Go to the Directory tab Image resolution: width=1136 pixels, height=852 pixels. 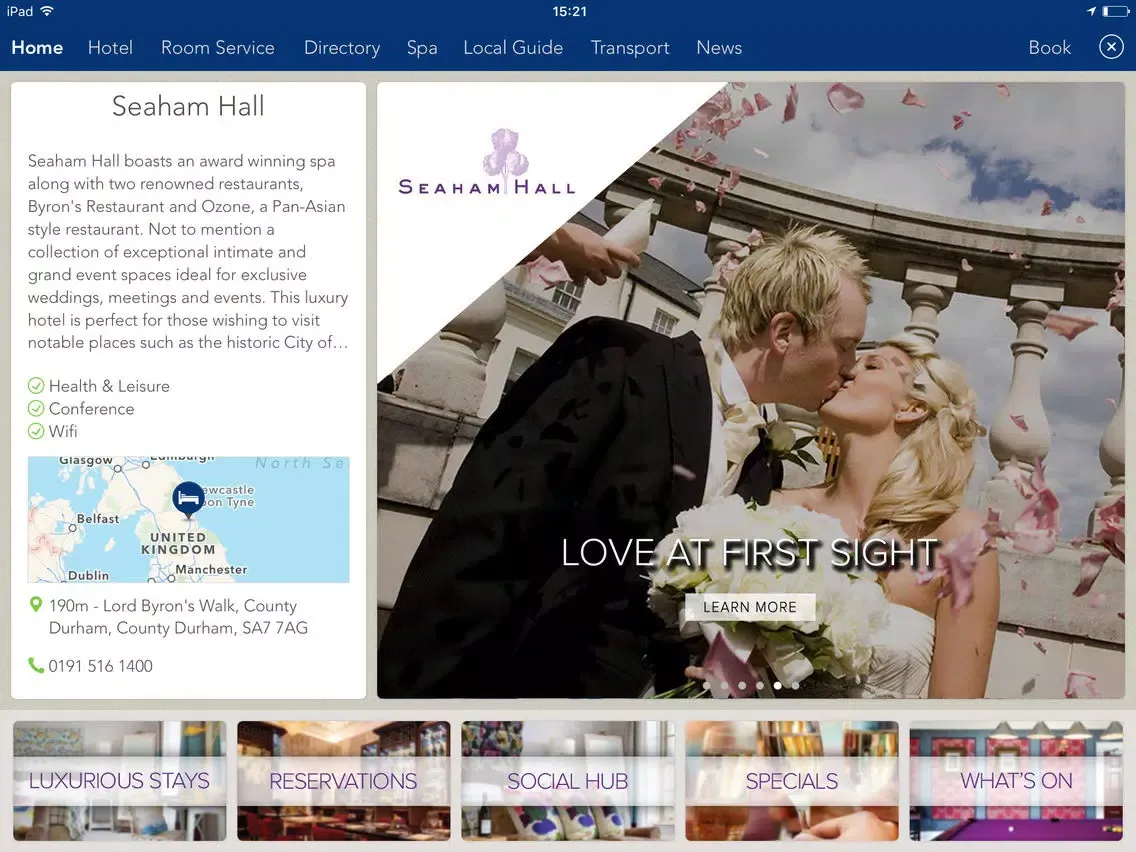click(342, 48)
